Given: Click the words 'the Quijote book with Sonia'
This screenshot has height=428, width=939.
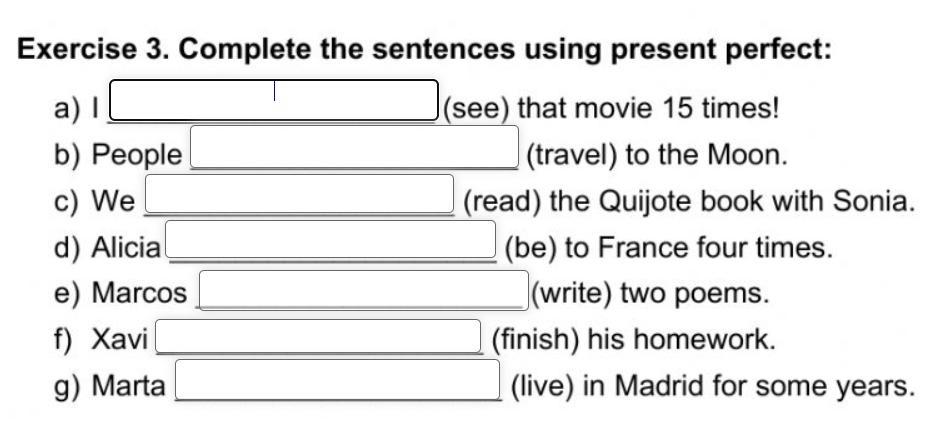Looking at the screenshot, I should pos(729,202).
